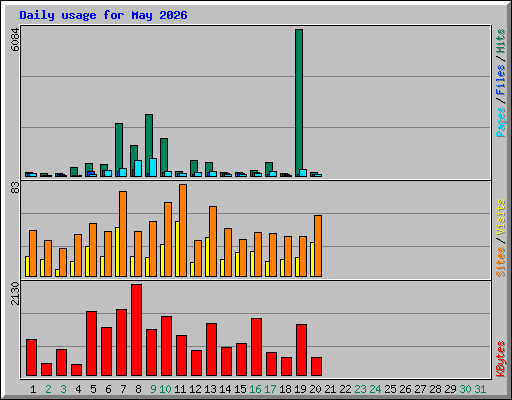Click day label 21 on the x-axis
Image resolution: width=512 pixels, height=400 pixels.
tap(330, 389)
